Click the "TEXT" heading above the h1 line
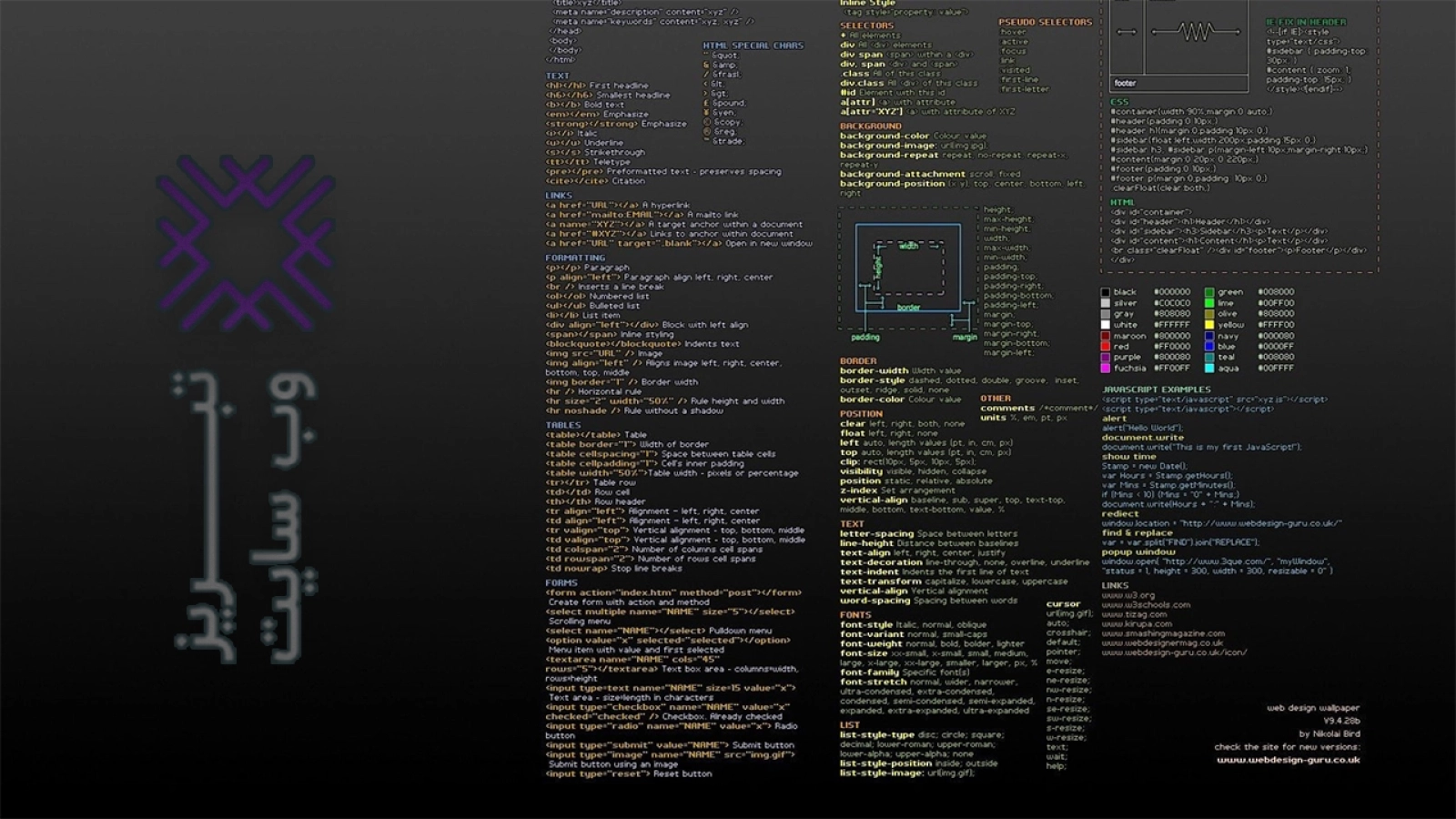Image resolution: width=1456 pixels, height=819 pixels. 557,76
